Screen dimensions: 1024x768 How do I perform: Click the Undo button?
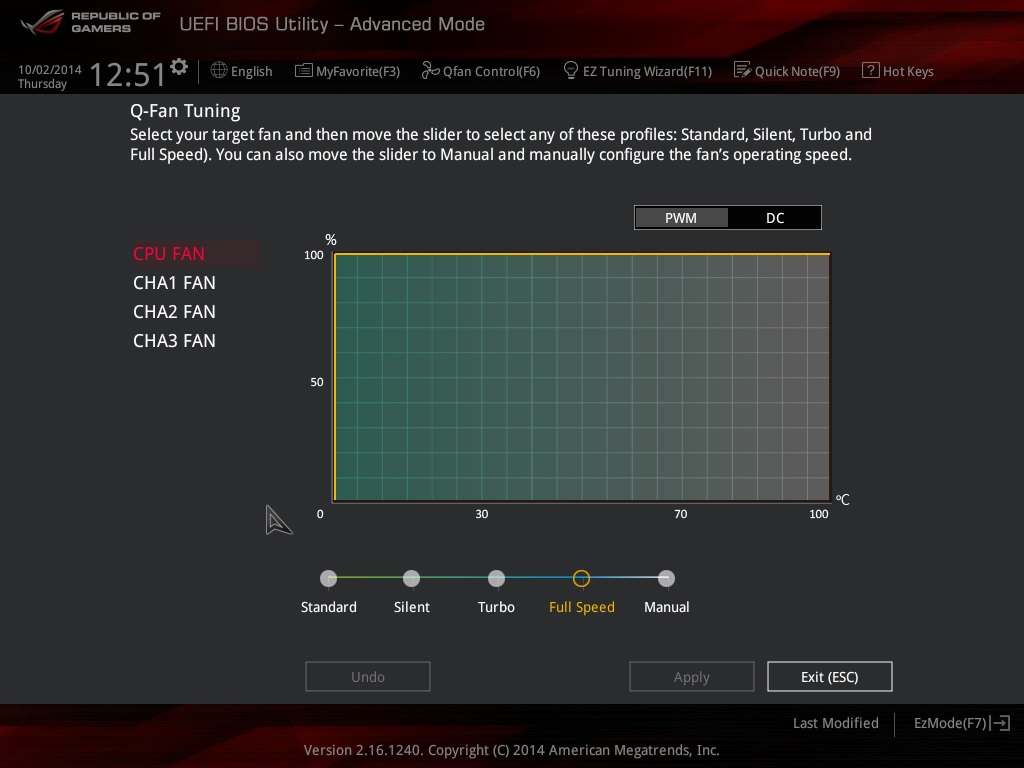coord(368,677)
